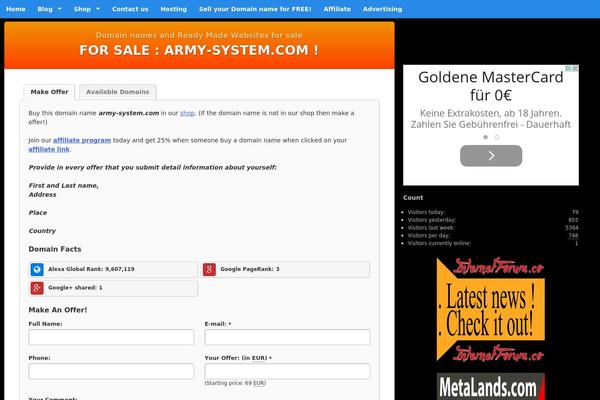The width and height of the screenshot is (600, 400).
Task: Click the Goldene MasterCard ad headline
Action: coord(491,86)
